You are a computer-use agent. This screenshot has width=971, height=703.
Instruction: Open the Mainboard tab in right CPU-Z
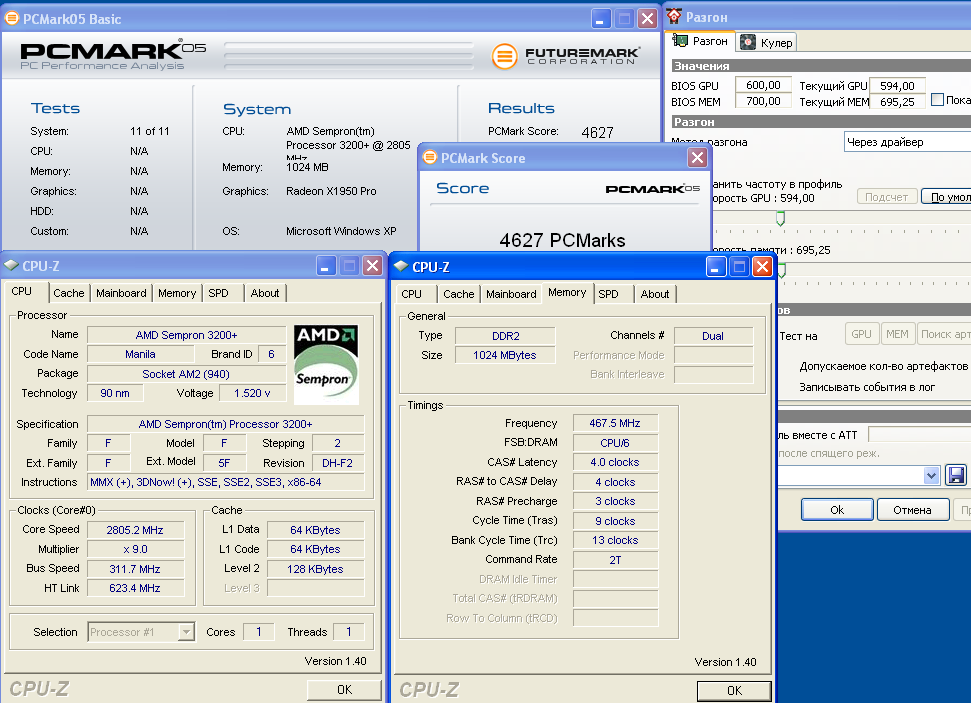point(512,294)
